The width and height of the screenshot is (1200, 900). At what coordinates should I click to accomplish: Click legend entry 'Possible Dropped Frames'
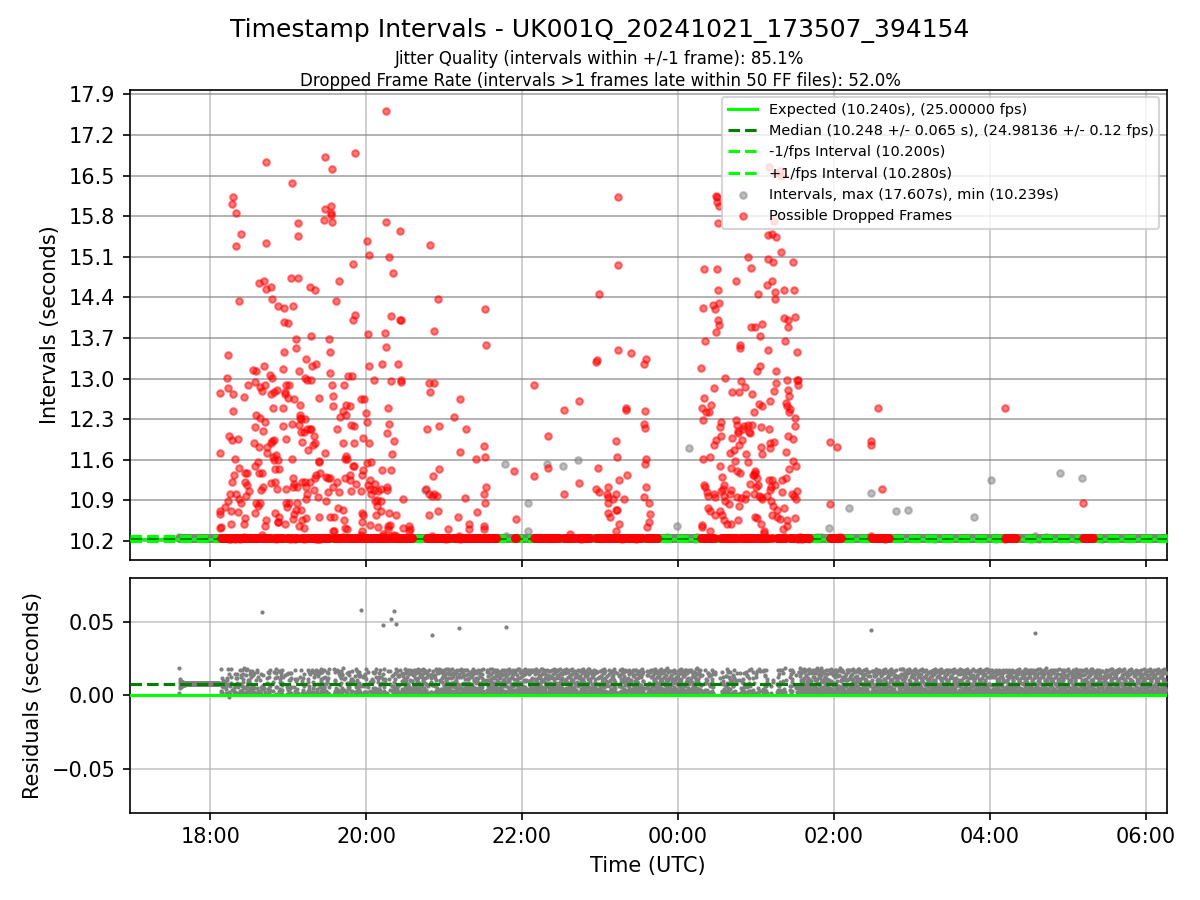click(x=860, y=215)
